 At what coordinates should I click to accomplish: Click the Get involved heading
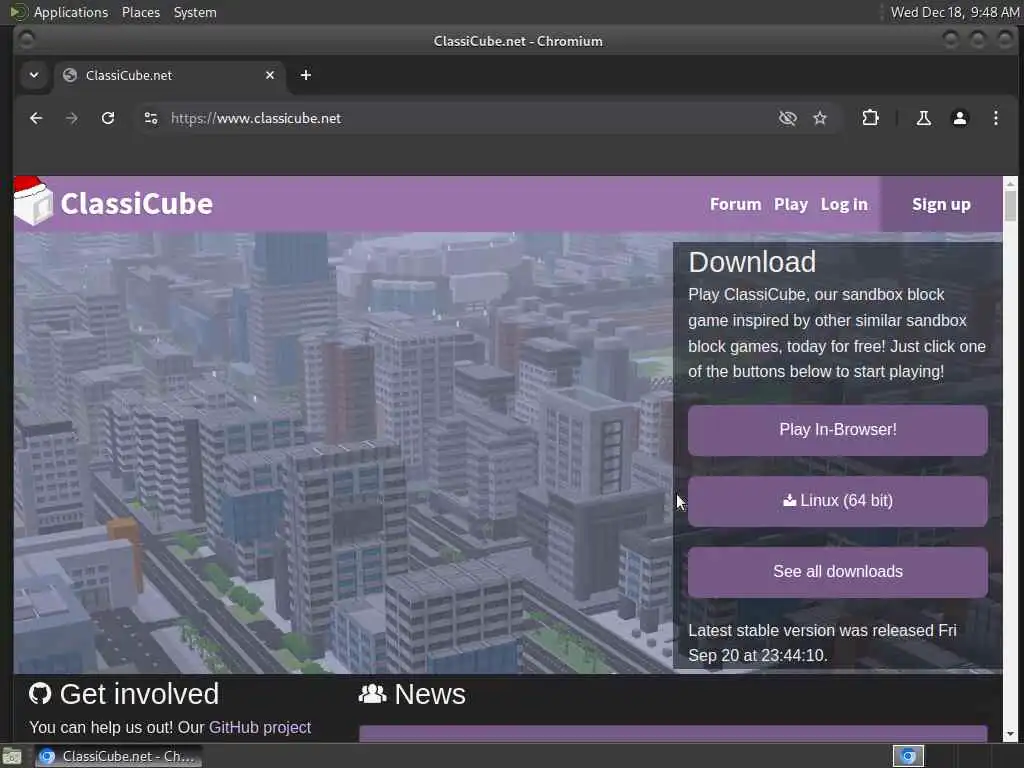(139, 694)
